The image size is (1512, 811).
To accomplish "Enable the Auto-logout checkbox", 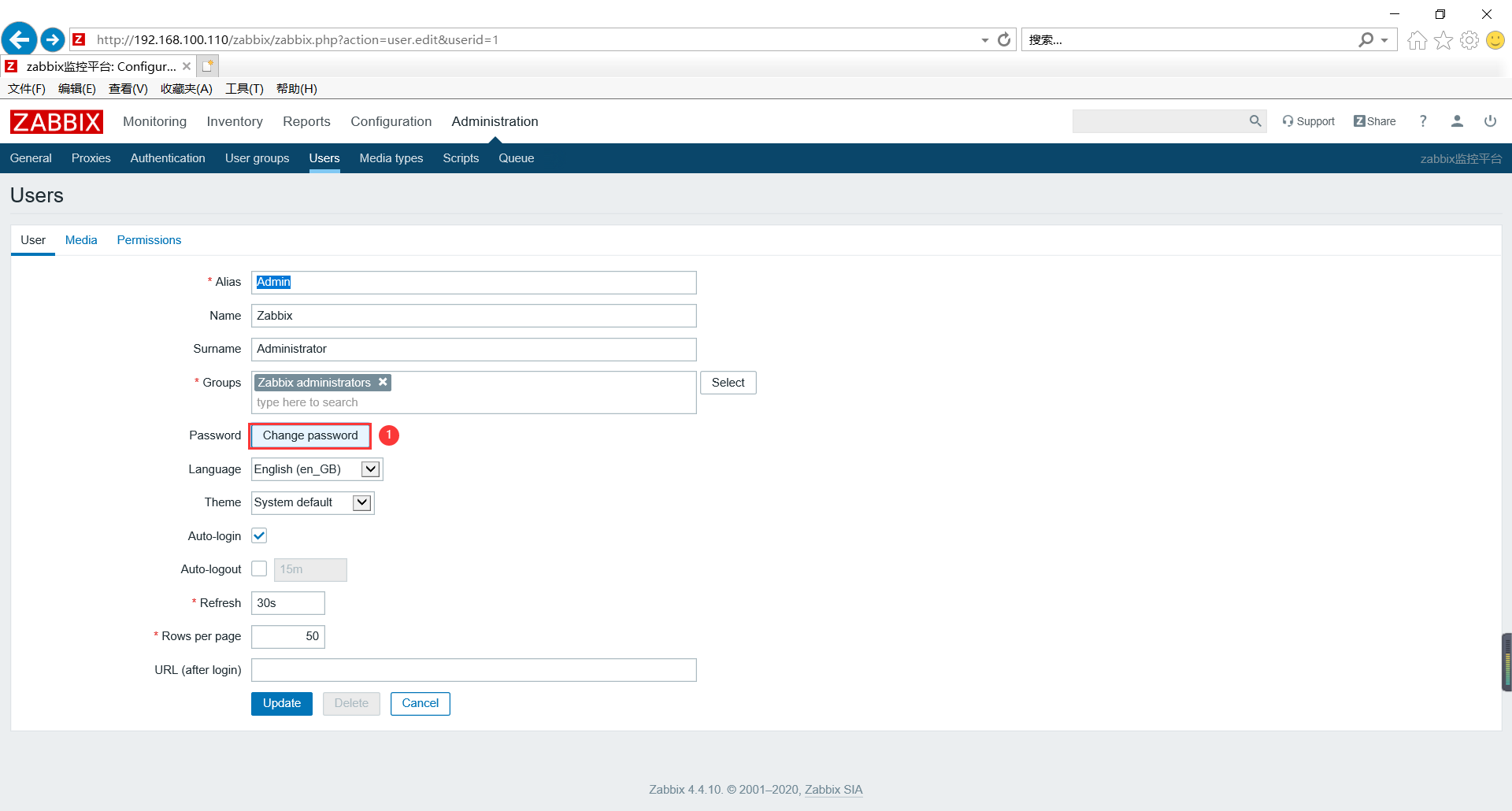I will tap(259, 568).
